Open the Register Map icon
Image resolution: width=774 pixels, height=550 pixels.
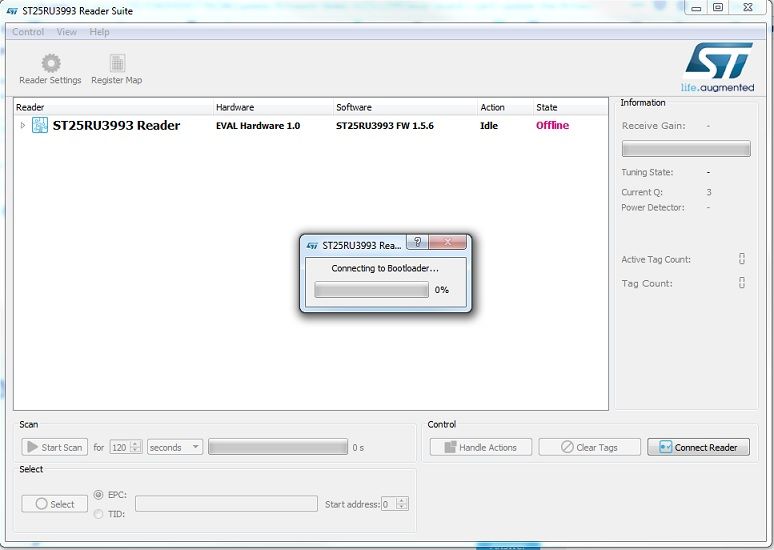(117, 63)
